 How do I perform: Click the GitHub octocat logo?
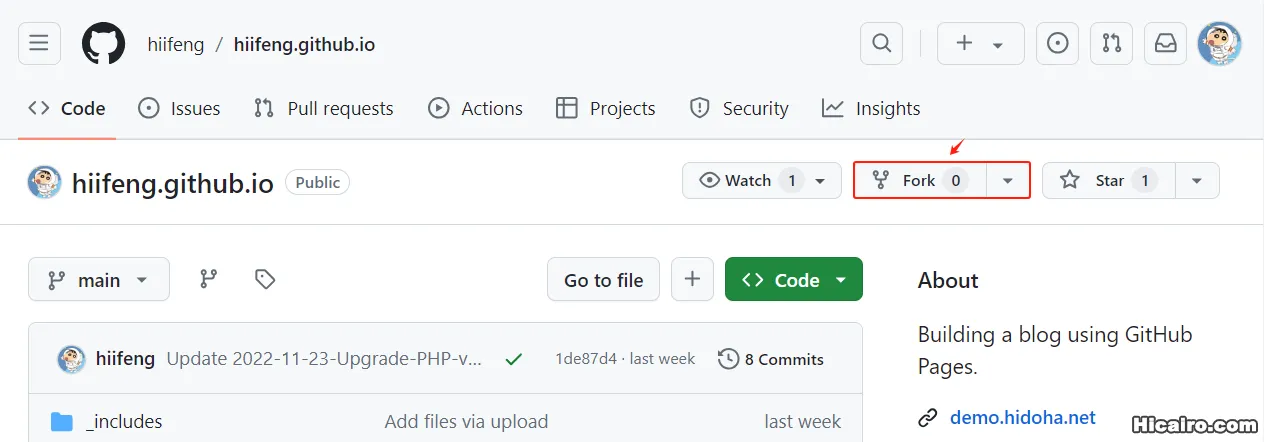[x=104, y=44]
